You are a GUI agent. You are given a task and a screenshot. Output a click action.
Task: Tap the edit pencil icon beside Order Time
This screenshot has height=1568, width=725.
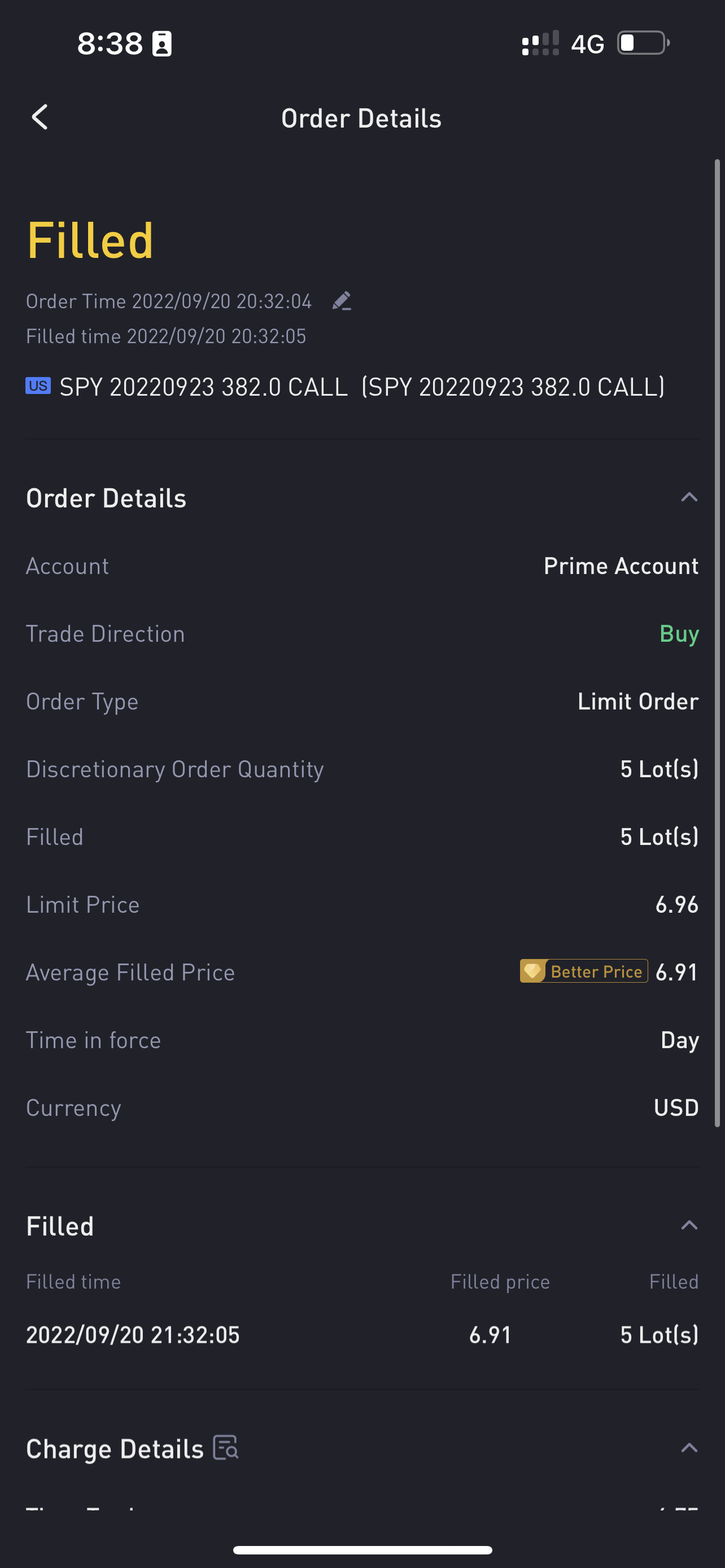(x=342, y=301)
